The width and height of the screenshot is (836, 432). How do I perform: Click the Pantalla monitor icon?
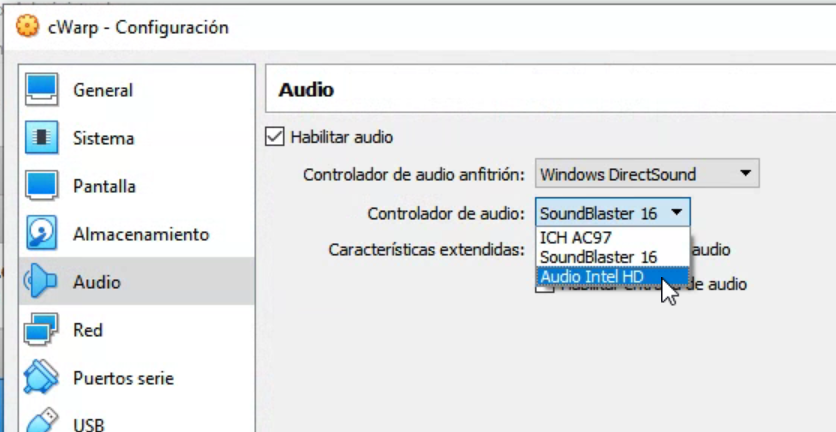42,186
